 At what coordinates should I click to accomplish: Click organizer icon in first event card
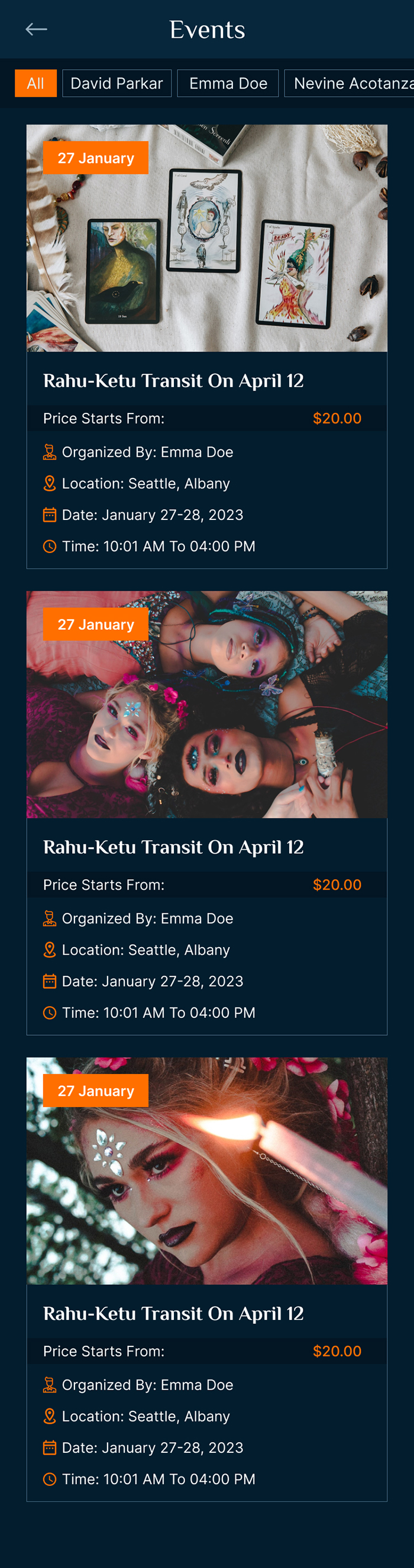point(50,451)
